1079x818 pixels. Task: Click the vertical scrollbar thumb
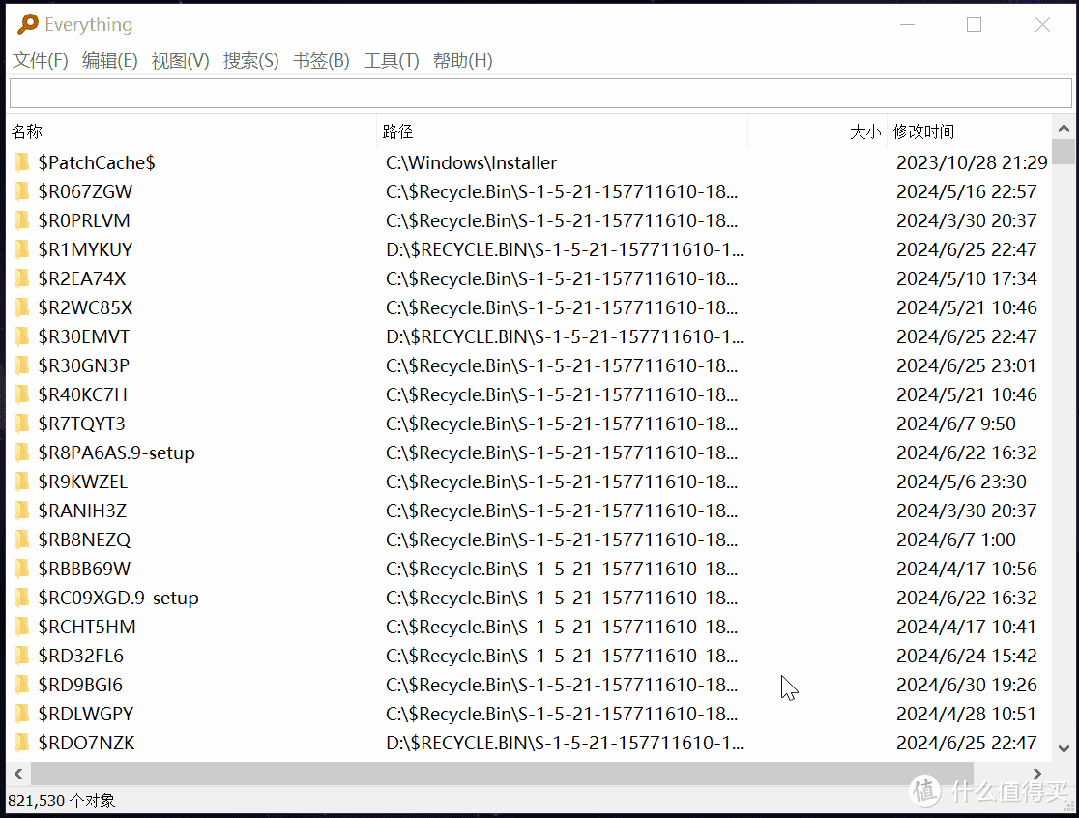tap(1063, 151)
